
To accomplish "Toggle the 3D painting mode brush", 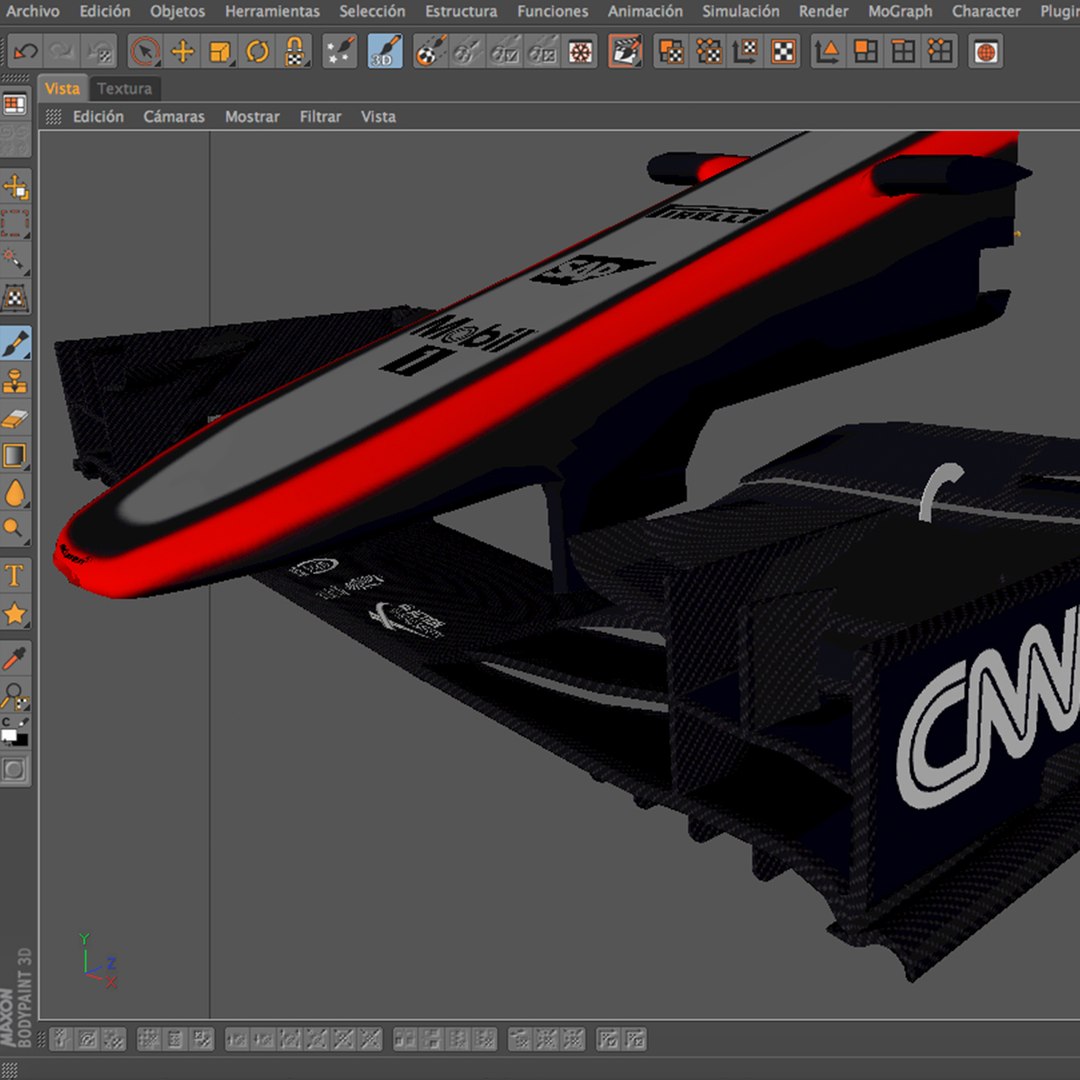I will click(385, 52).
